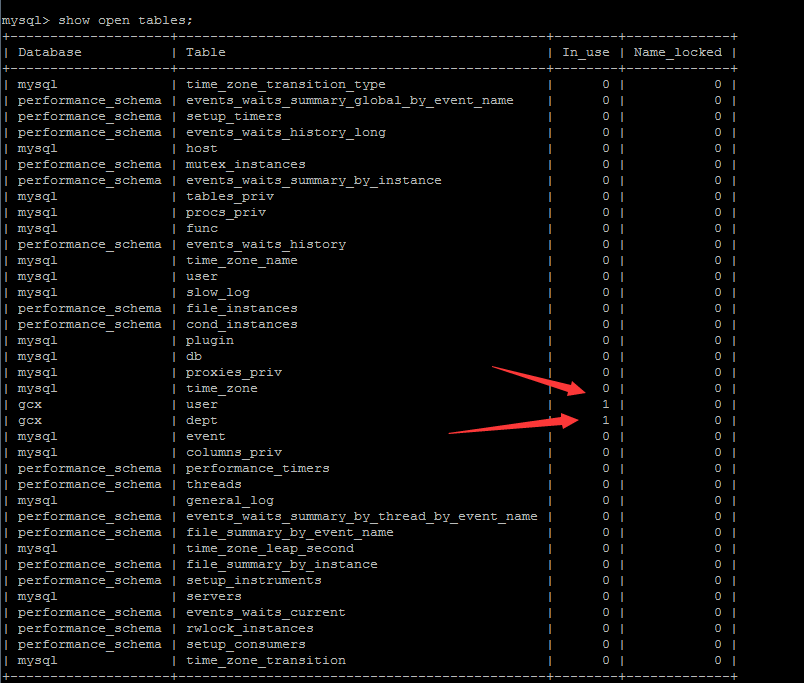Click table name 'time_zone_transition_type'
Viewport: 804px width, 683px height.
click(286, 85)
